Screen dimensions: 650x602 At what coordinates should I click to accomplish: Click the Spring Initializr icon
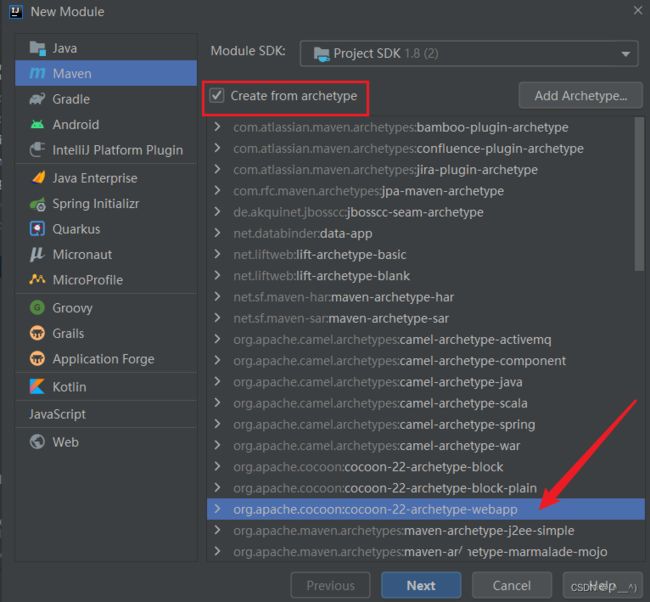coord(38,204)
